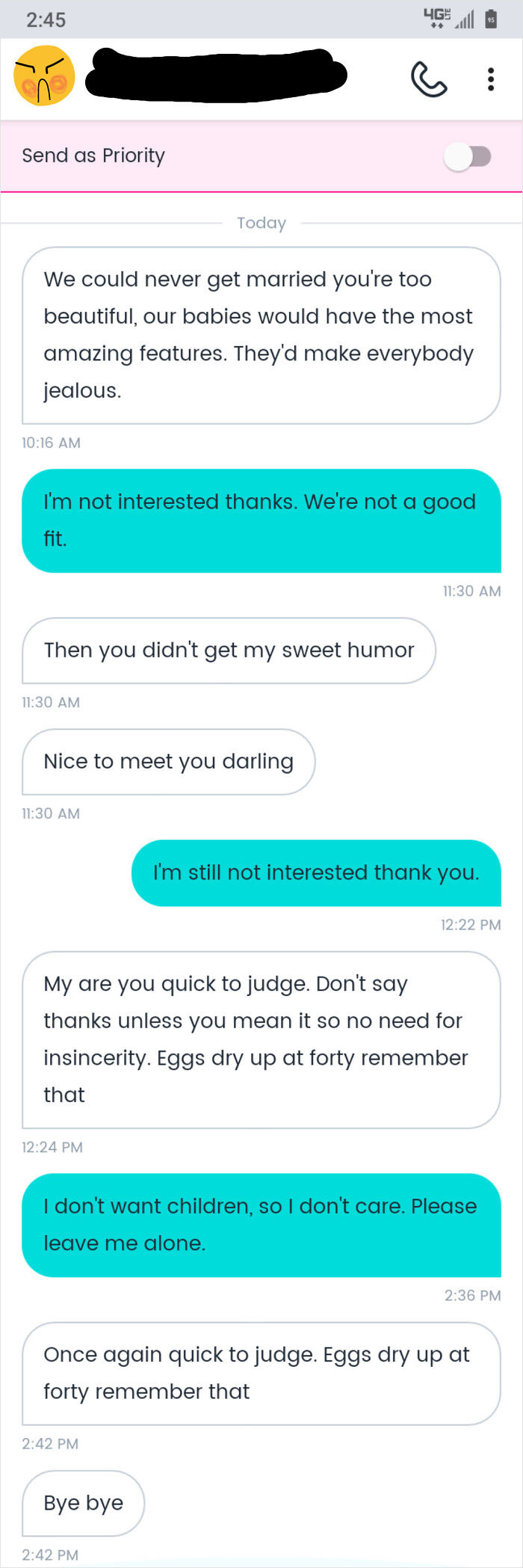This screenshot has width=523, height=1568.
Task: Tap the 'We're not a good fit' reply
Action: coord(261,520)
